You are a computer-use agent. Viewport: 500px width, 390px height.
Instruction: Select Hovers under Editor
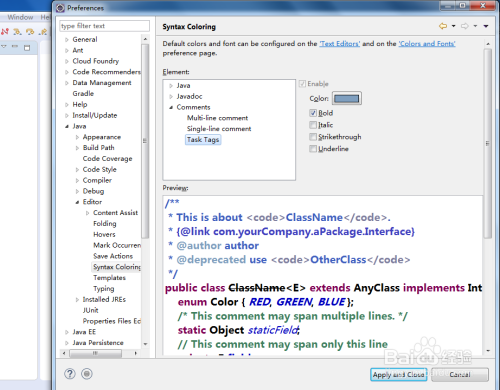[x=104, y=234]
